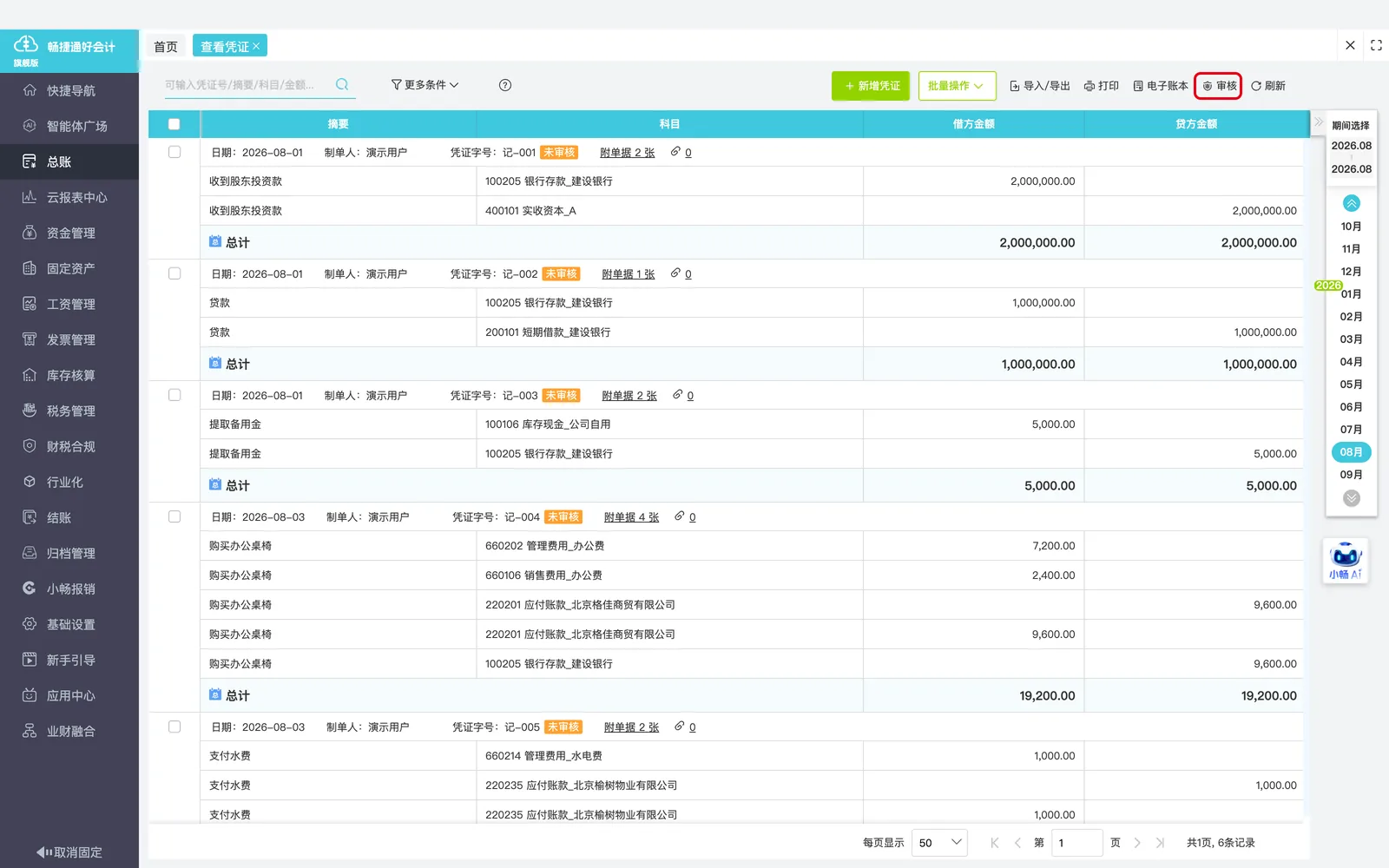Click the search magnifier icon
The image size is (1389, 868).
point(342,84)
